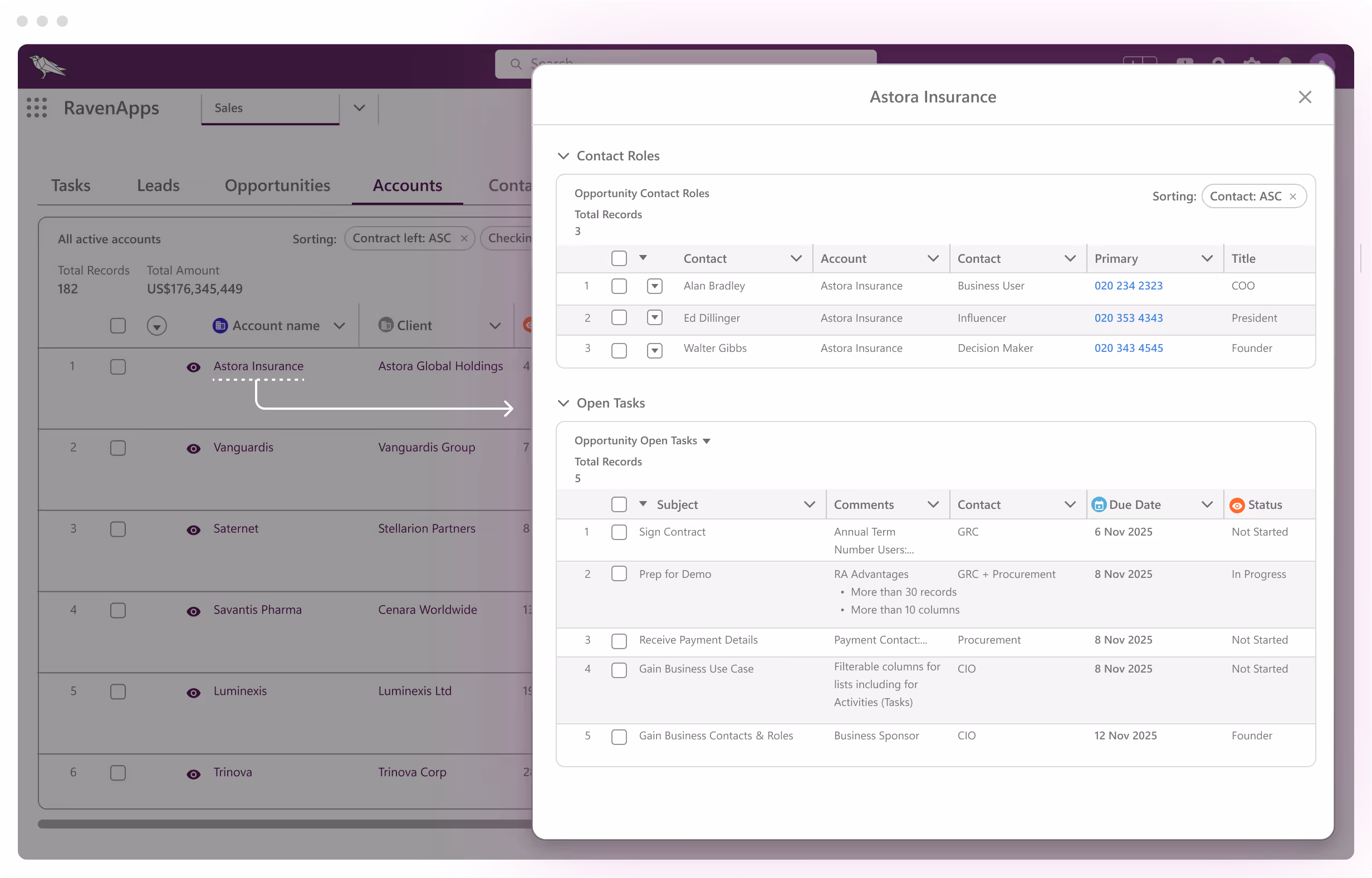Image resolution: width=1372 pixels, height=878 pixels.
Task: Collapse the Contact Roles section
Action: tap(563, 156)
